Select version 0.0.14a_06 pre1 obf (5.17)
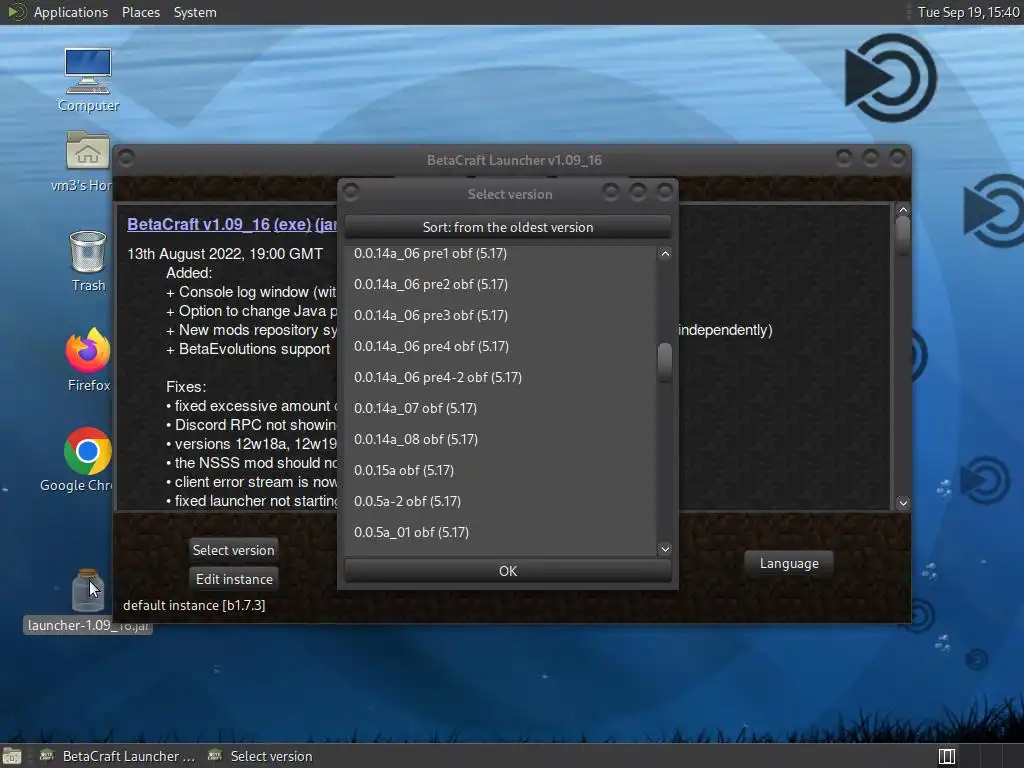This screenshot has height=768, width=1024. 500,253
